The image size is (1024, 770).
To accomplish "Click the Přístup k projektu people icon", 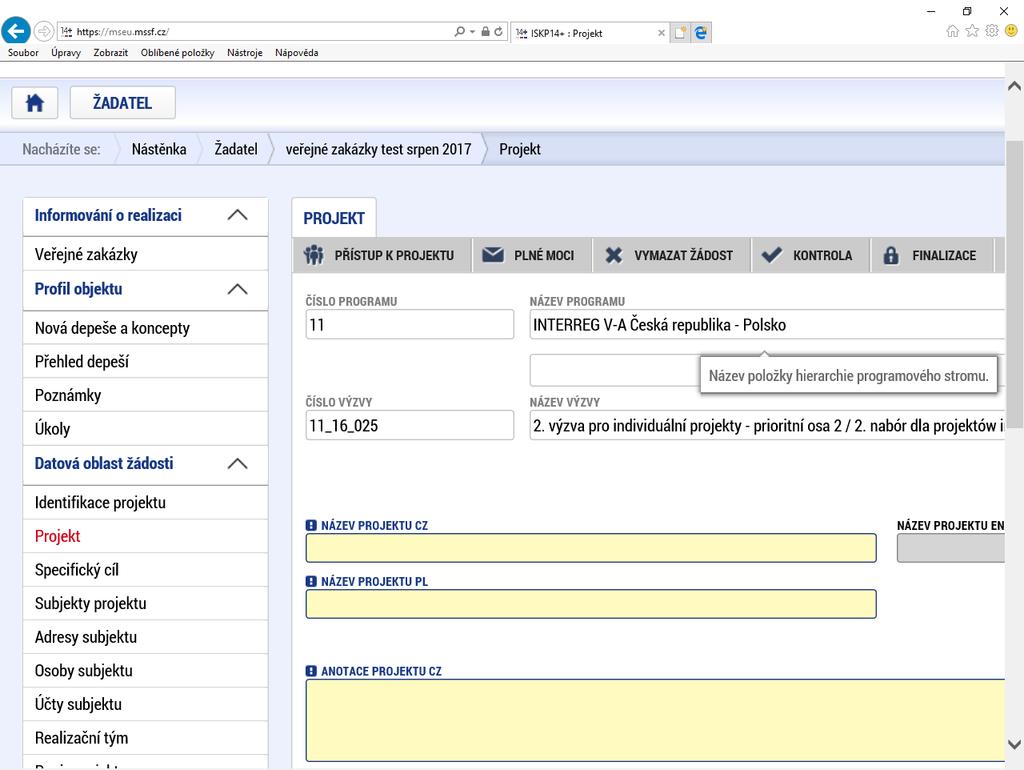I will point(314,255).
